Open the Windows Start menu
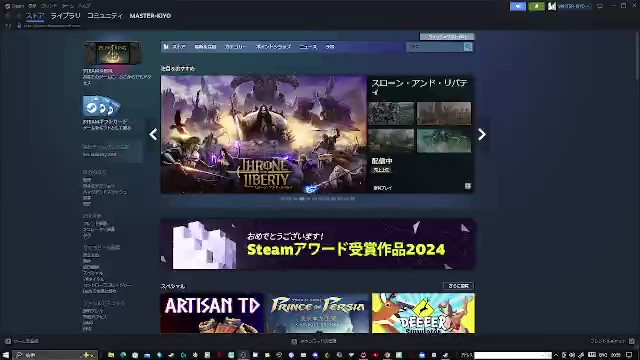 [x=6, y=355]
